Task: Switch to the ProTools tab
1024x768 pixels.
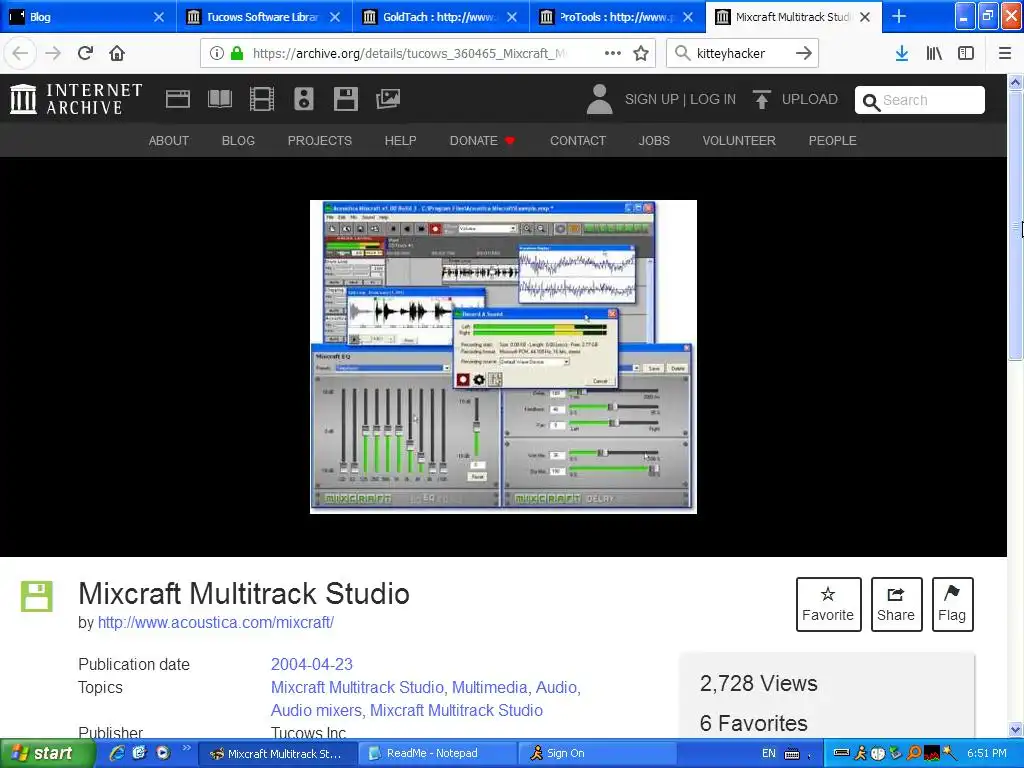Action: pyautogui.click(x=615, y=16)
